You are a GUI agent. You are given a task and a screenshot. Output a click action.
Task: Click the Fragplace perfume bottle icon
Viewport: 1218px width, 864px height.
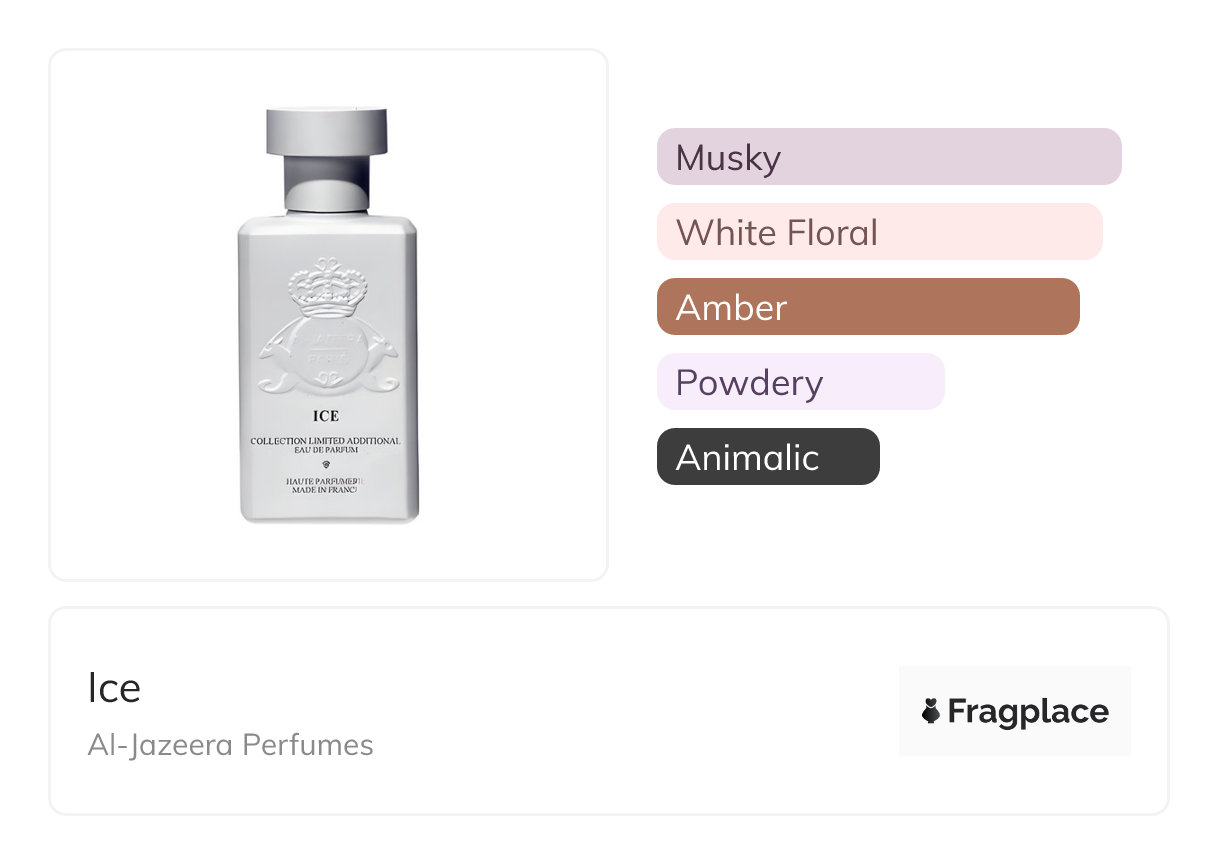pos(930,711)
